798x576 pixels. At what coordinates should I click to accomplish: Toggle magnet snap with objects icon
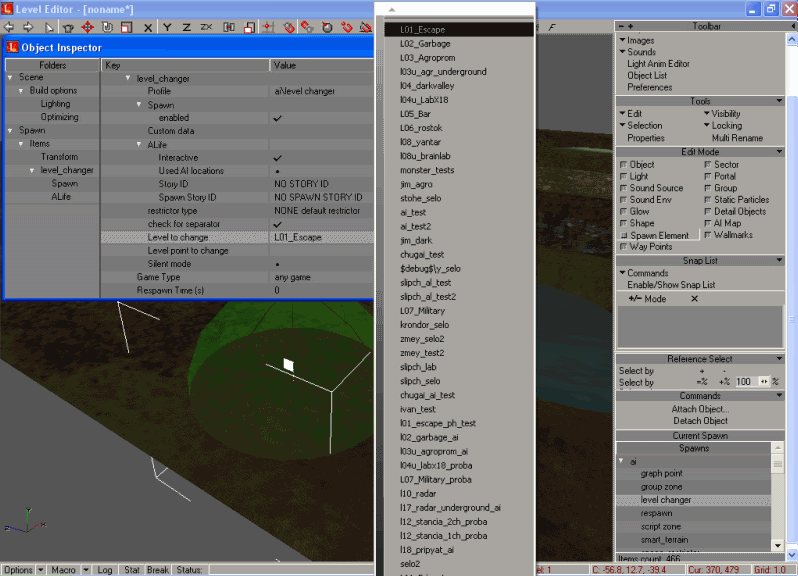tap(307, 27)
